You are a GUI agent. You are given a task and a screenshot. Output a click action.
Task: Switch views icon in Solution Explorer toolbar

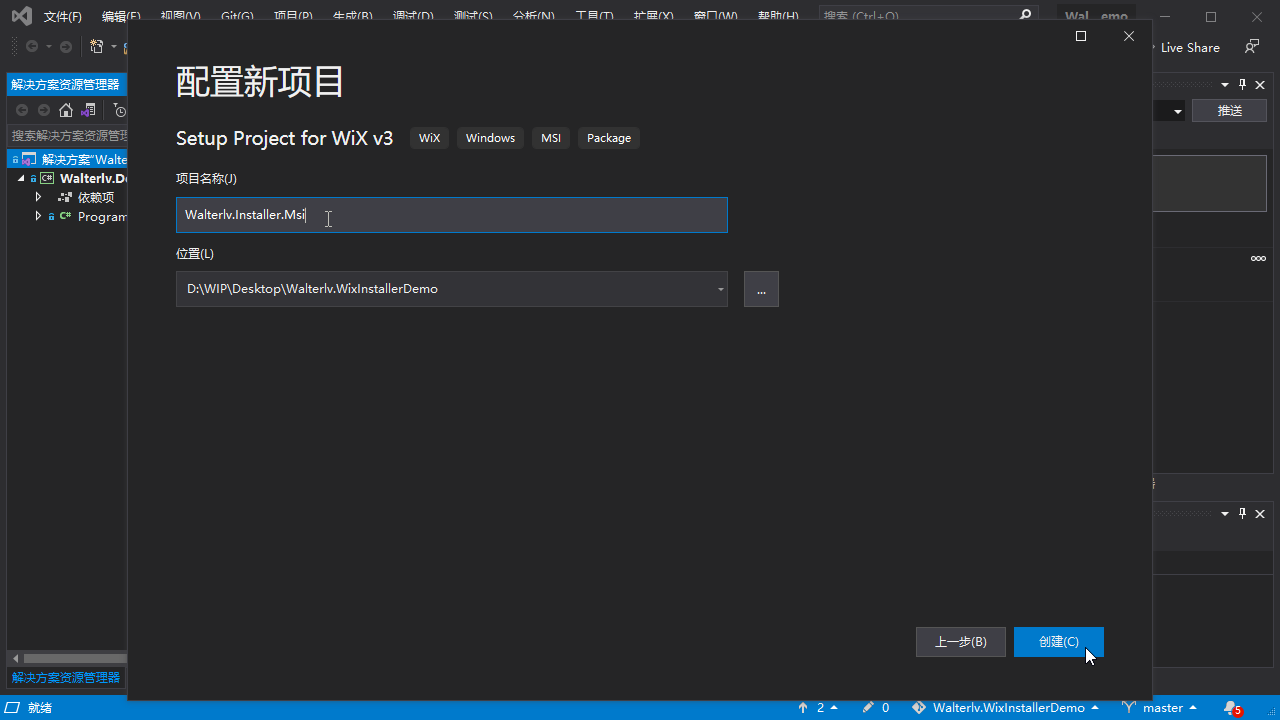coord(89,110)
